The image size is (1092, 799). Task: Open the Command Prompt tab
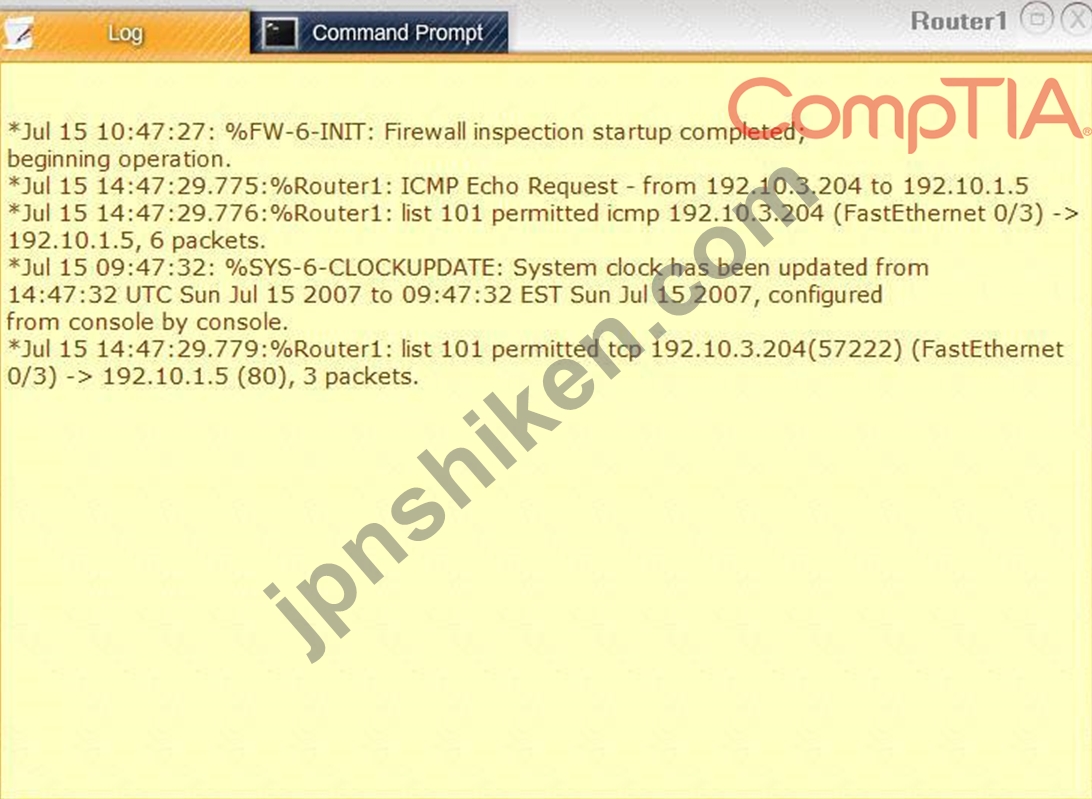379,33
